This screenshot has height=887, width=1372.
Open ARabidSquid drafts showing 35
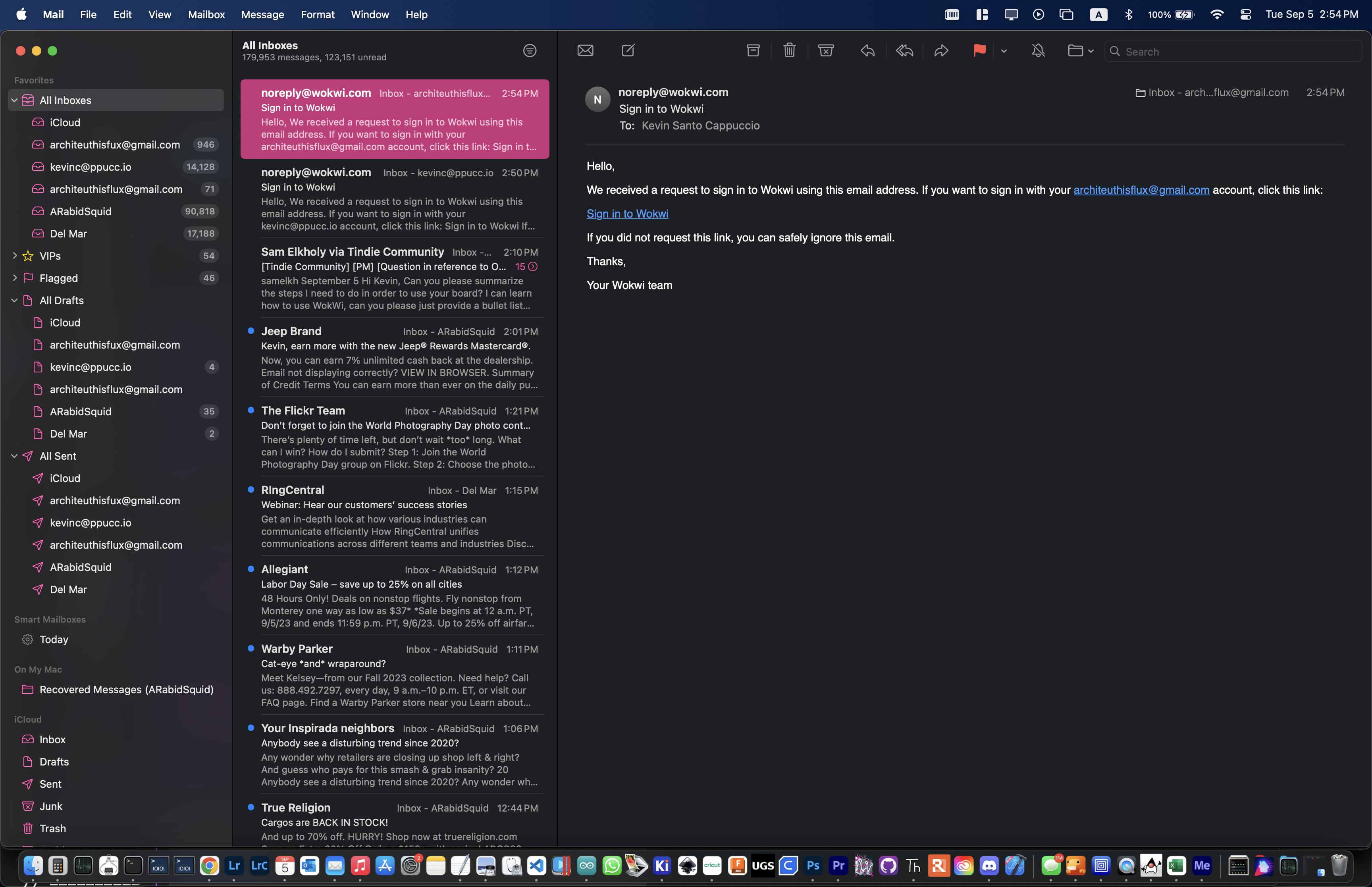(x=116, y=412)
